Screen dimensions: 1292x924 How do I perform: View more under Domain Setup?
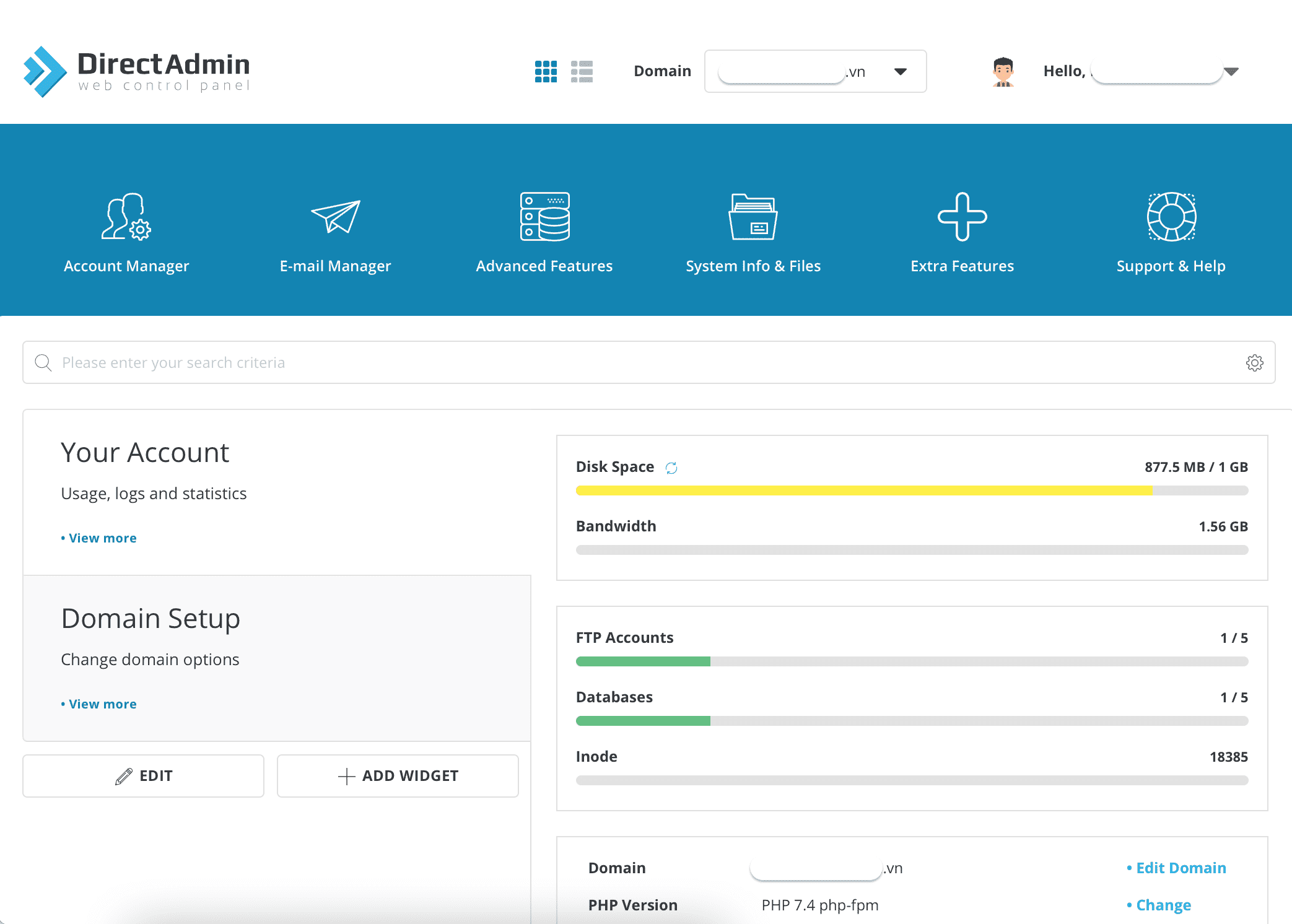102,704
